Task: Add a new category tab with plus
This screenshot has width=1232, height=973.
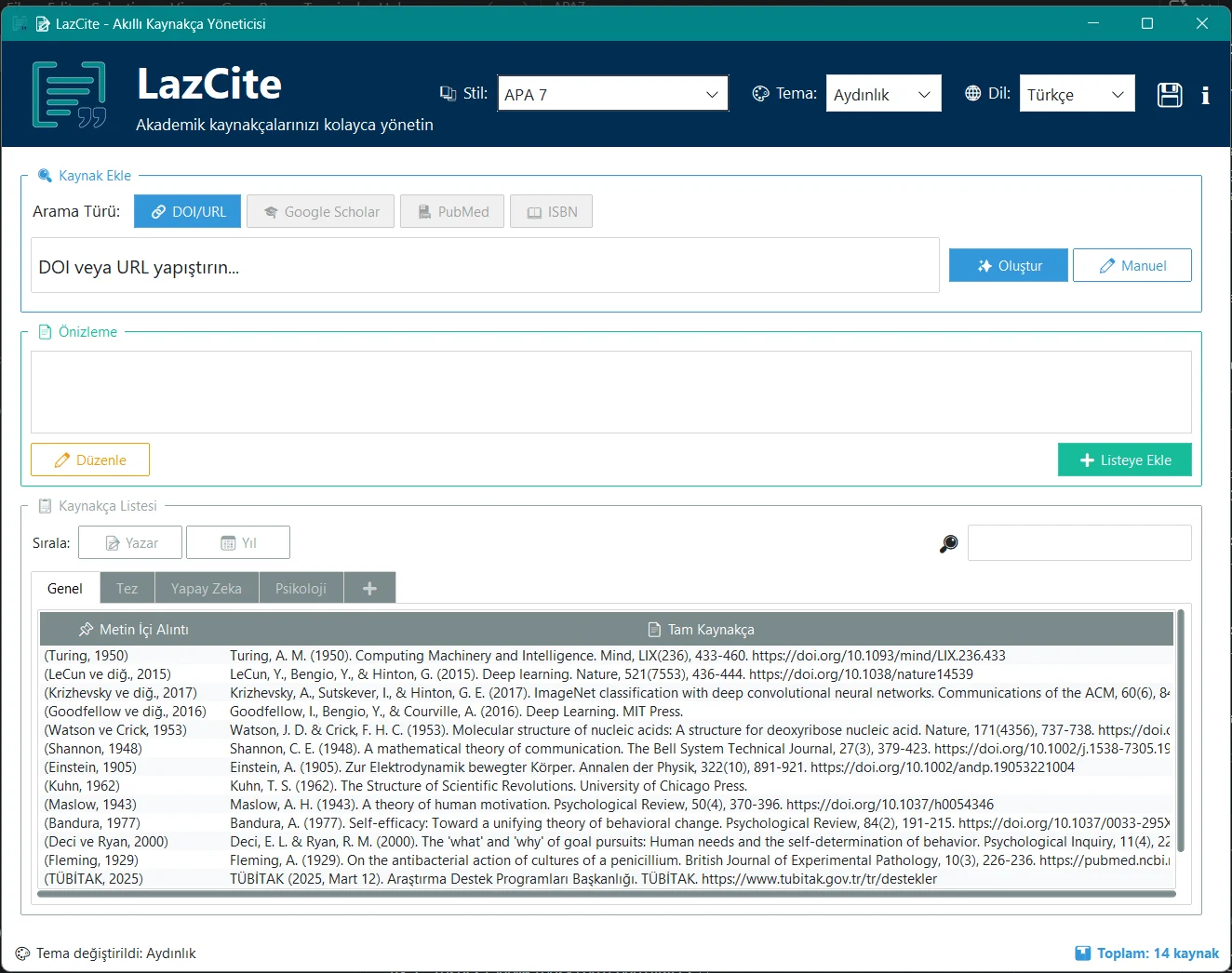Action: click(369, 588)
